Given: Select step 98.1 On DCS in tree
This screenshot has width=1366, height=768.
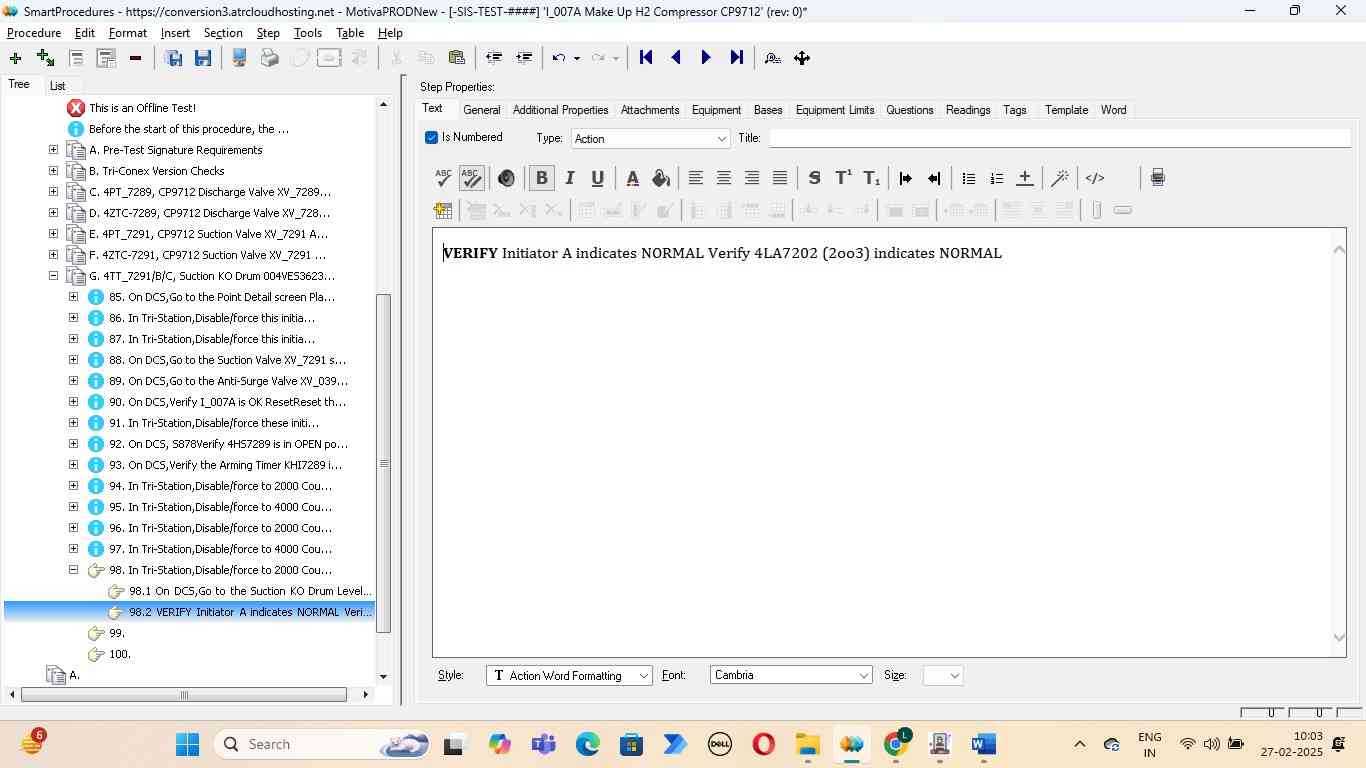Looking at the screenshot, I should tap(249, 591).
